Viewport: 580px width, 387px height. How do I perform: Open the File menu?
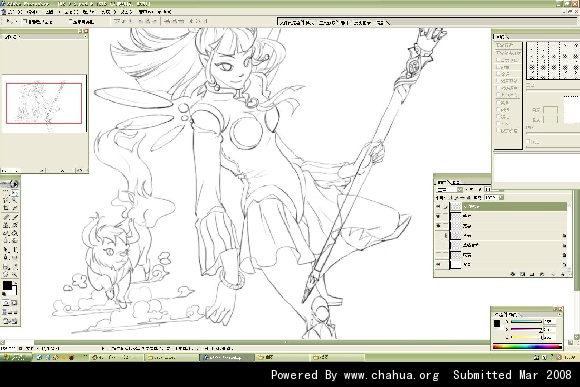coord(15,12)
